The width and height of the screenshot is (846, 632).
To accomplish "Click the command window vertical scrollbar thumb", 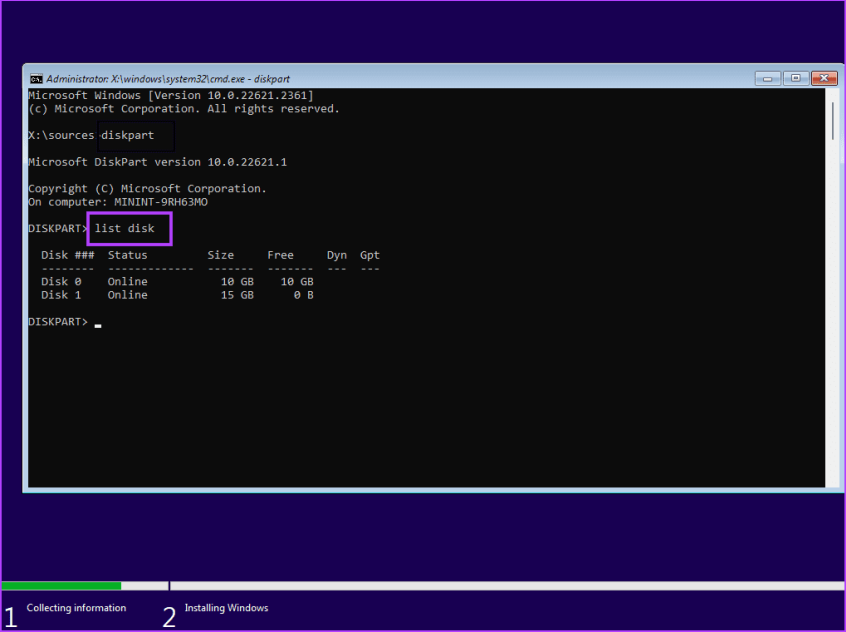I will (833, 120).
